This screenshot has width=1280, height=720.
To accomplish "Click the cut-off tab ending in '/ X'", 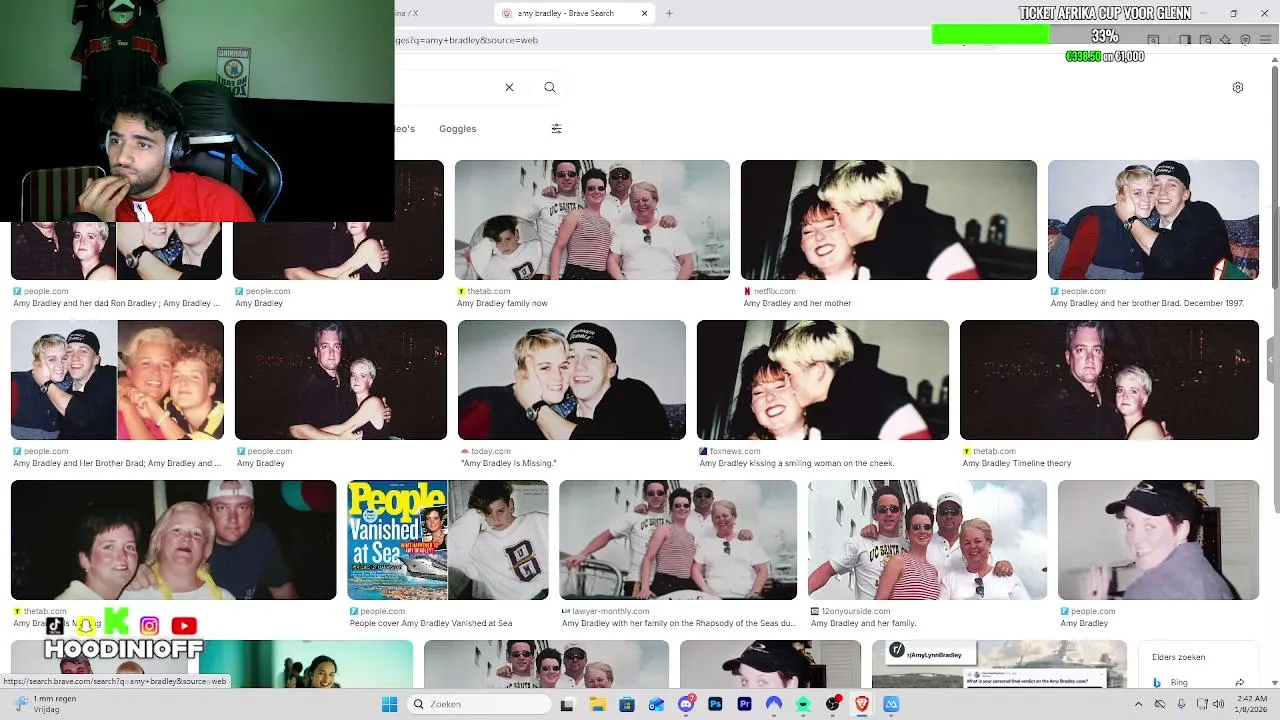I will (x=407, y=13).
